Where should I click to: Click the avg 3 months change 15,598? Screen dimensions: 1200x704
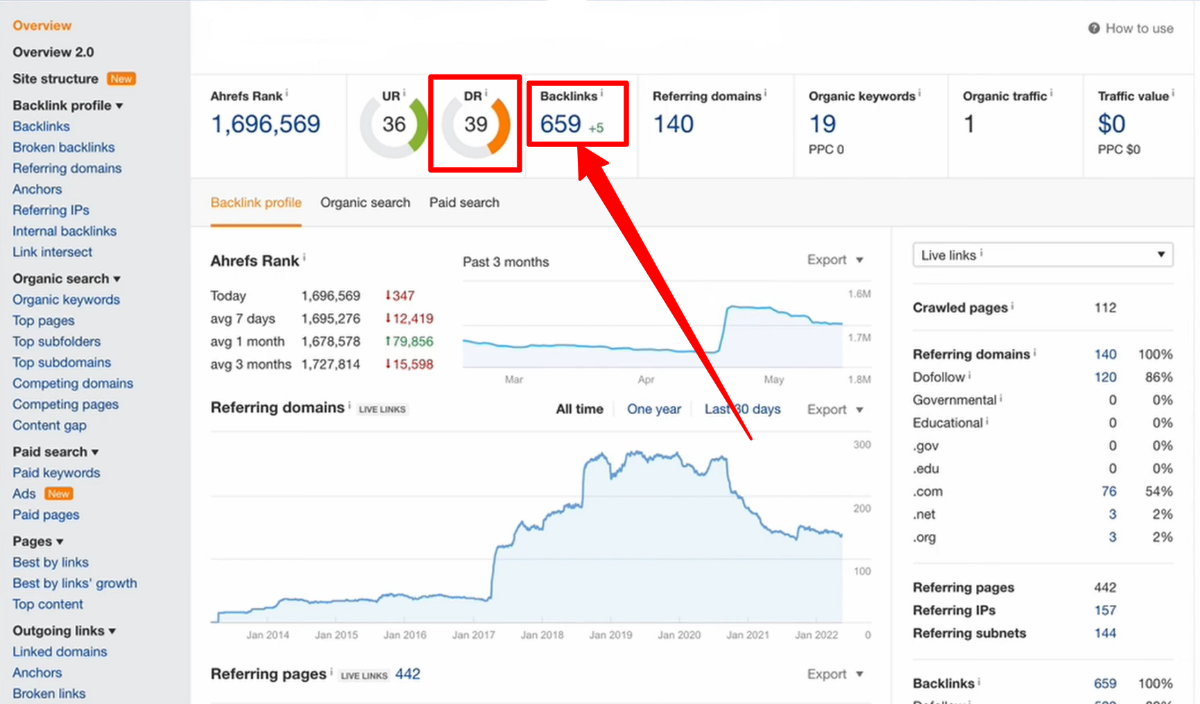pyautogui.click(x=409, y=365)
